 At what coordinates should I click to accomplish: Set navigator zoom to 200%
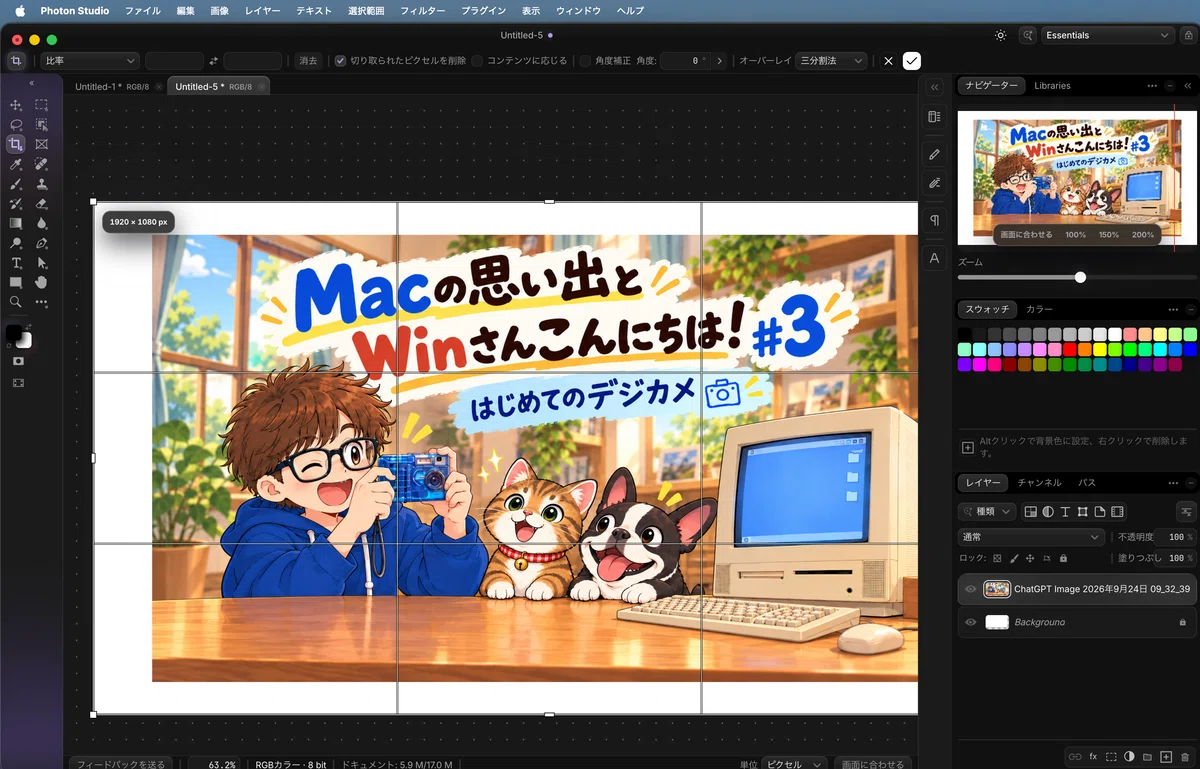[1142, 235]
